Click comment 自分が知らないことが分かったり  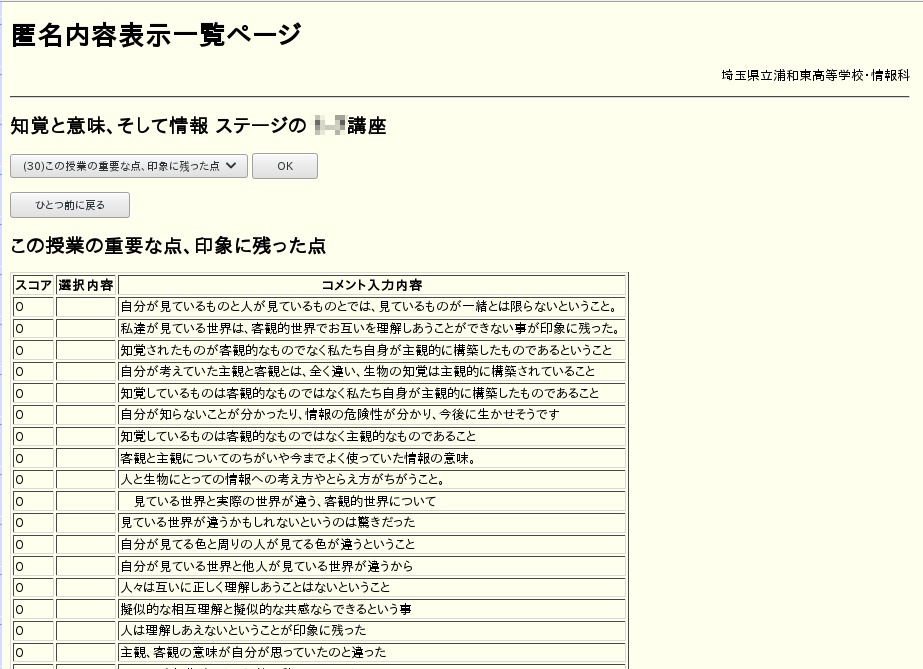(339, 414)
